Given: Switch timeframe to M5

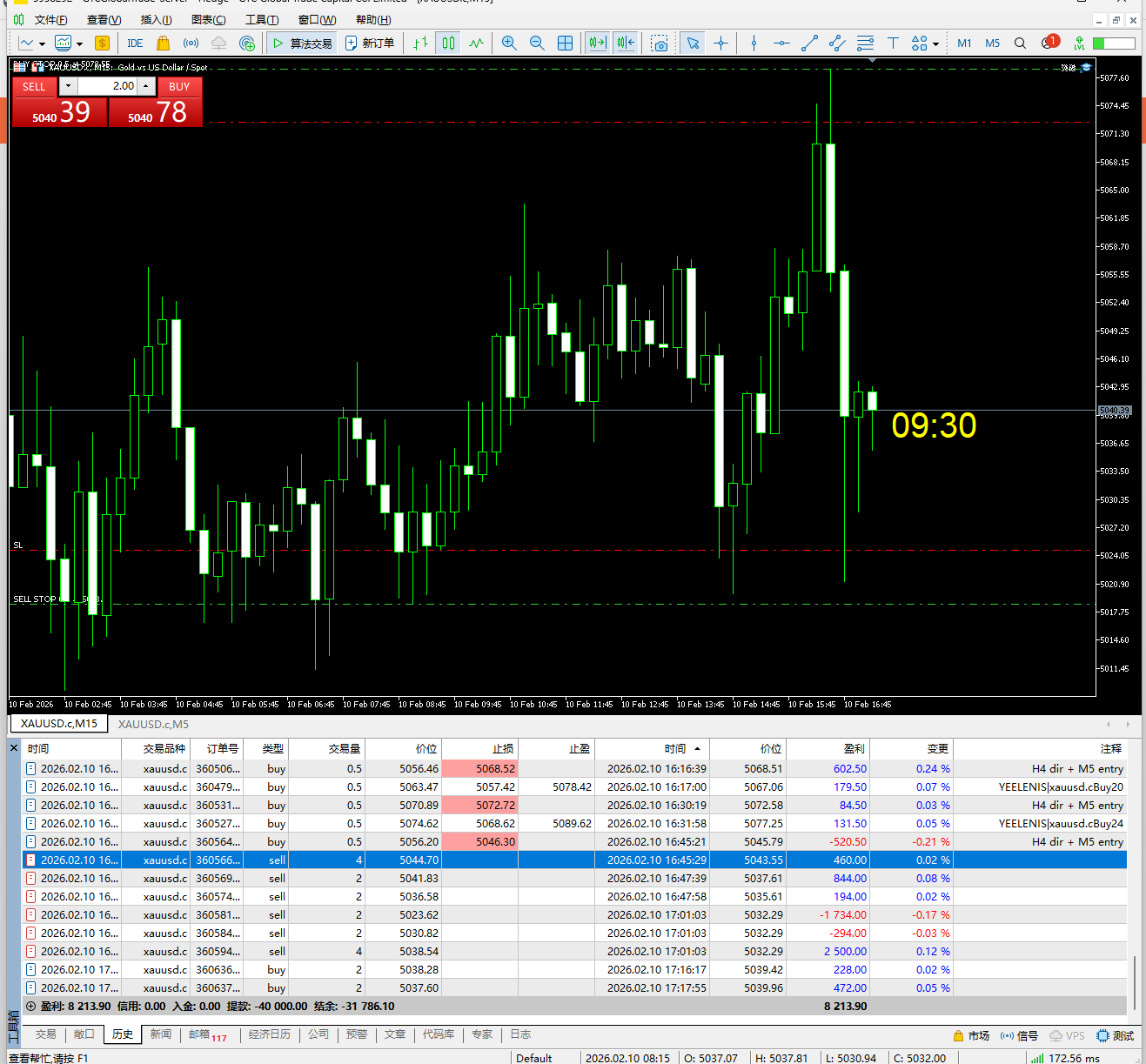Looking at the screenshot, I should (x=992, y=43).
